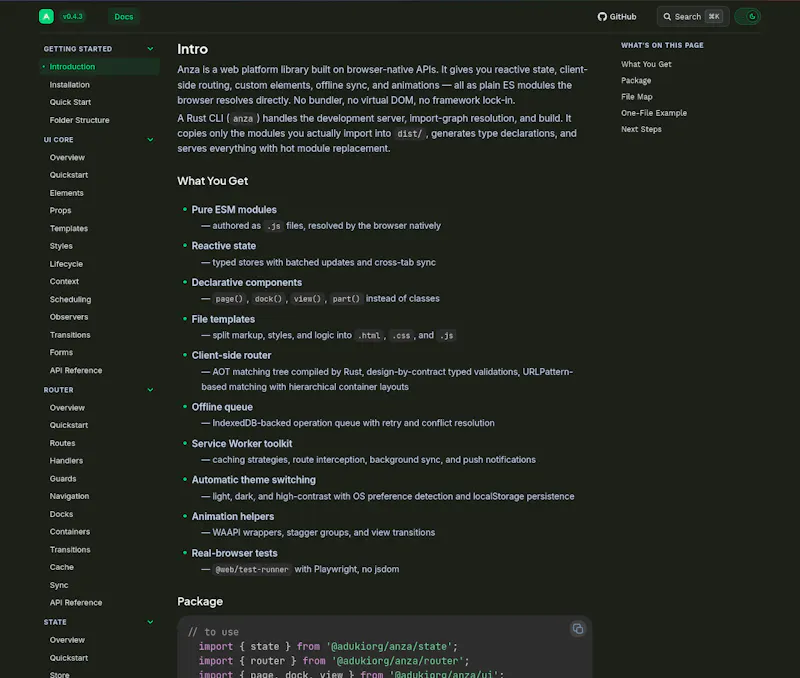Viewport: 800px width, 678px height.
Task: Click the @web/test-runner code label
Action: pyautogui.click(x=252, y=569)
